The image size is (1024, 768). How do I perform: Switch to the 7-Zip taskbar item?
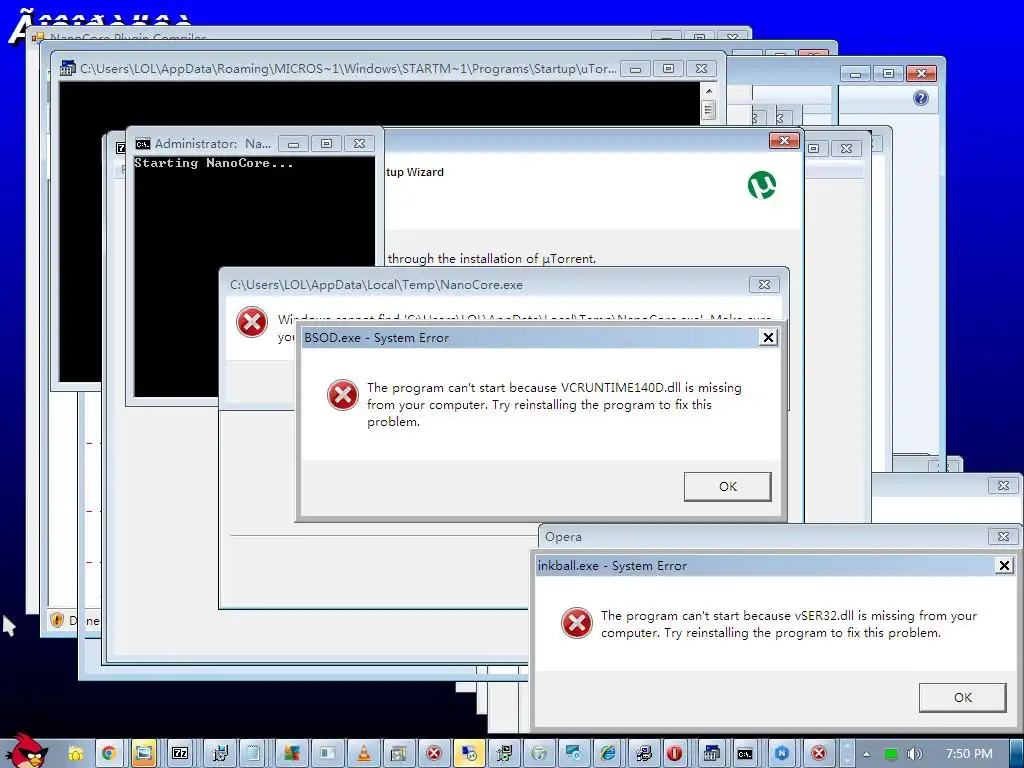click(x=180, y=754)
